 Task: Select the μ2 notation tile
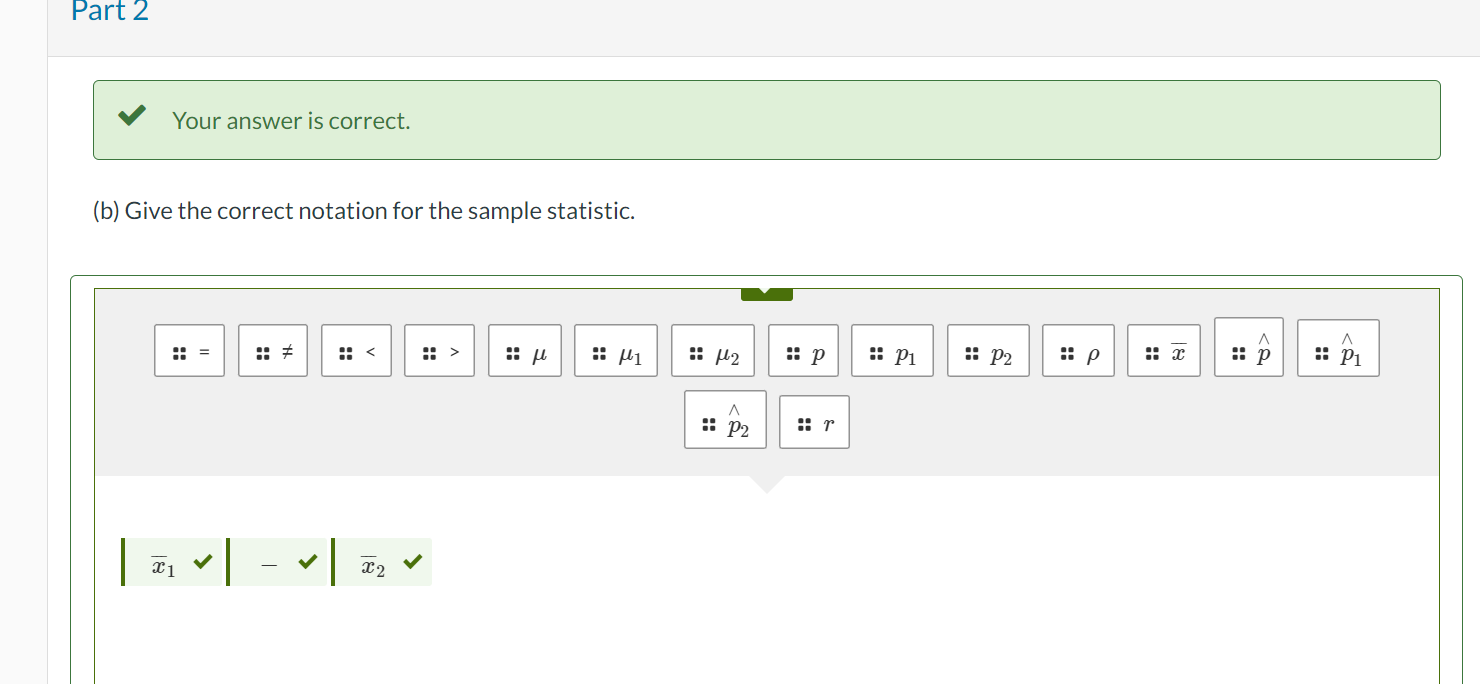point(712,351)
